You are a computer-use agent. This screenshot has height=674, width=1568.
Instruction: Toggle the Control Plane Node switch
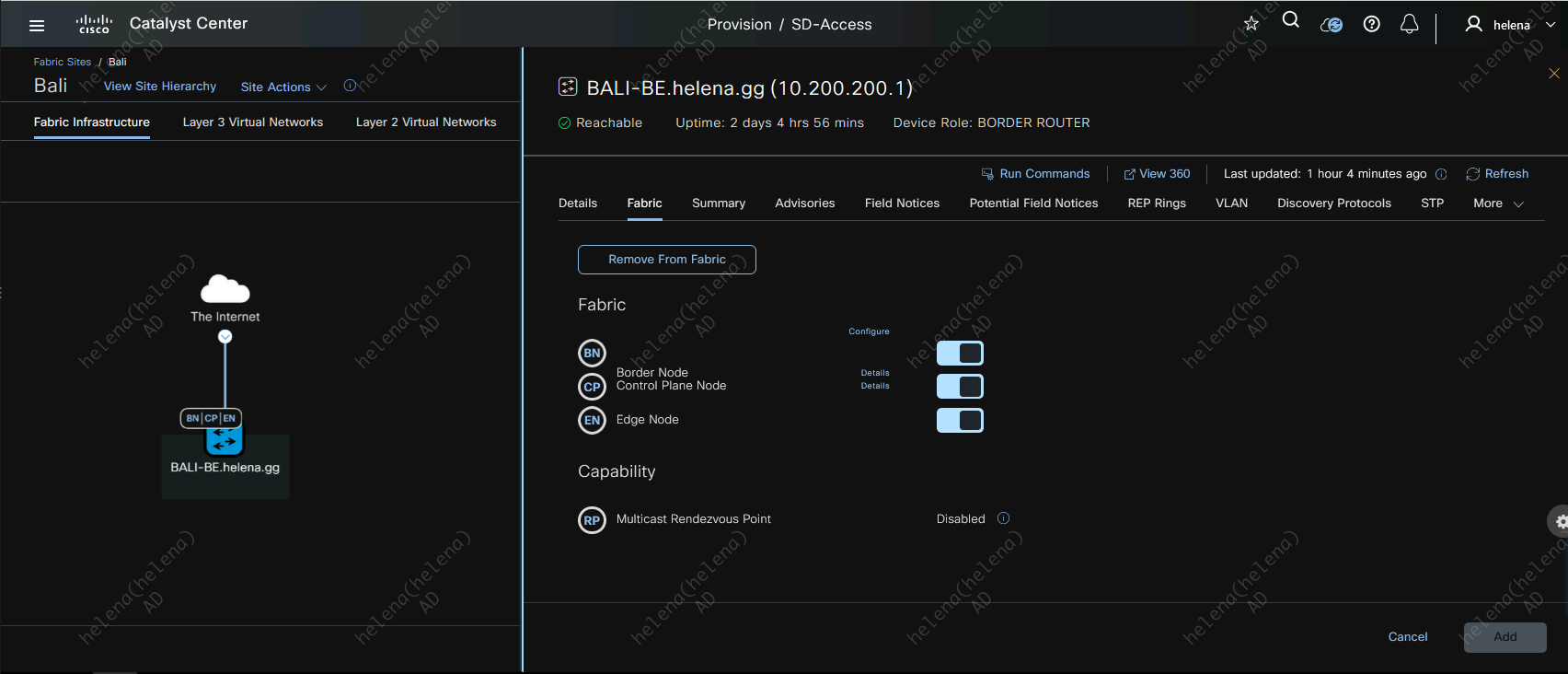coord(960,387)
